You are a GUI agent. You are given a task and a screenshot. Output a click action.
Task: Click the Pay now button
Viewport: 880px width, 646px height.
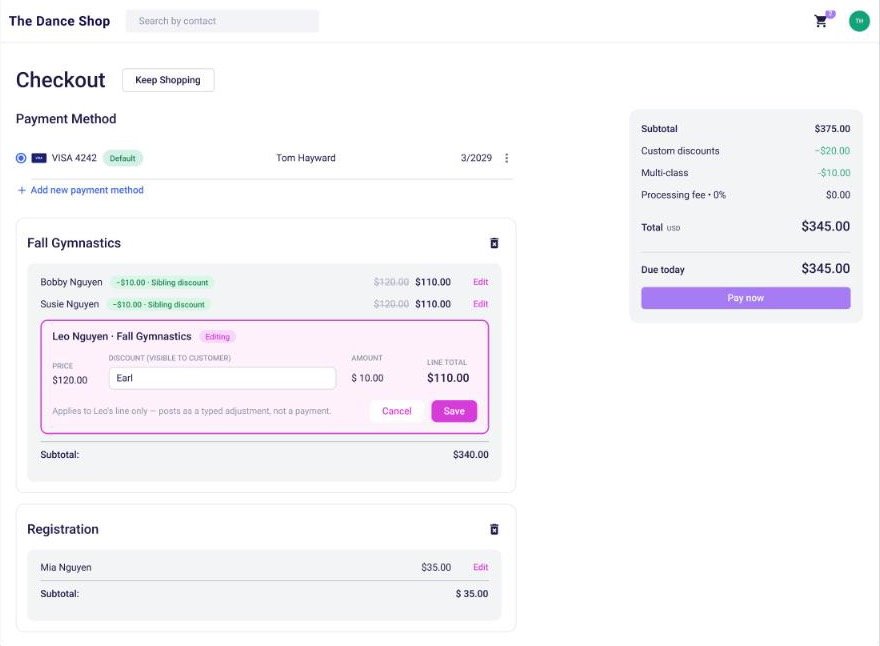745,298
